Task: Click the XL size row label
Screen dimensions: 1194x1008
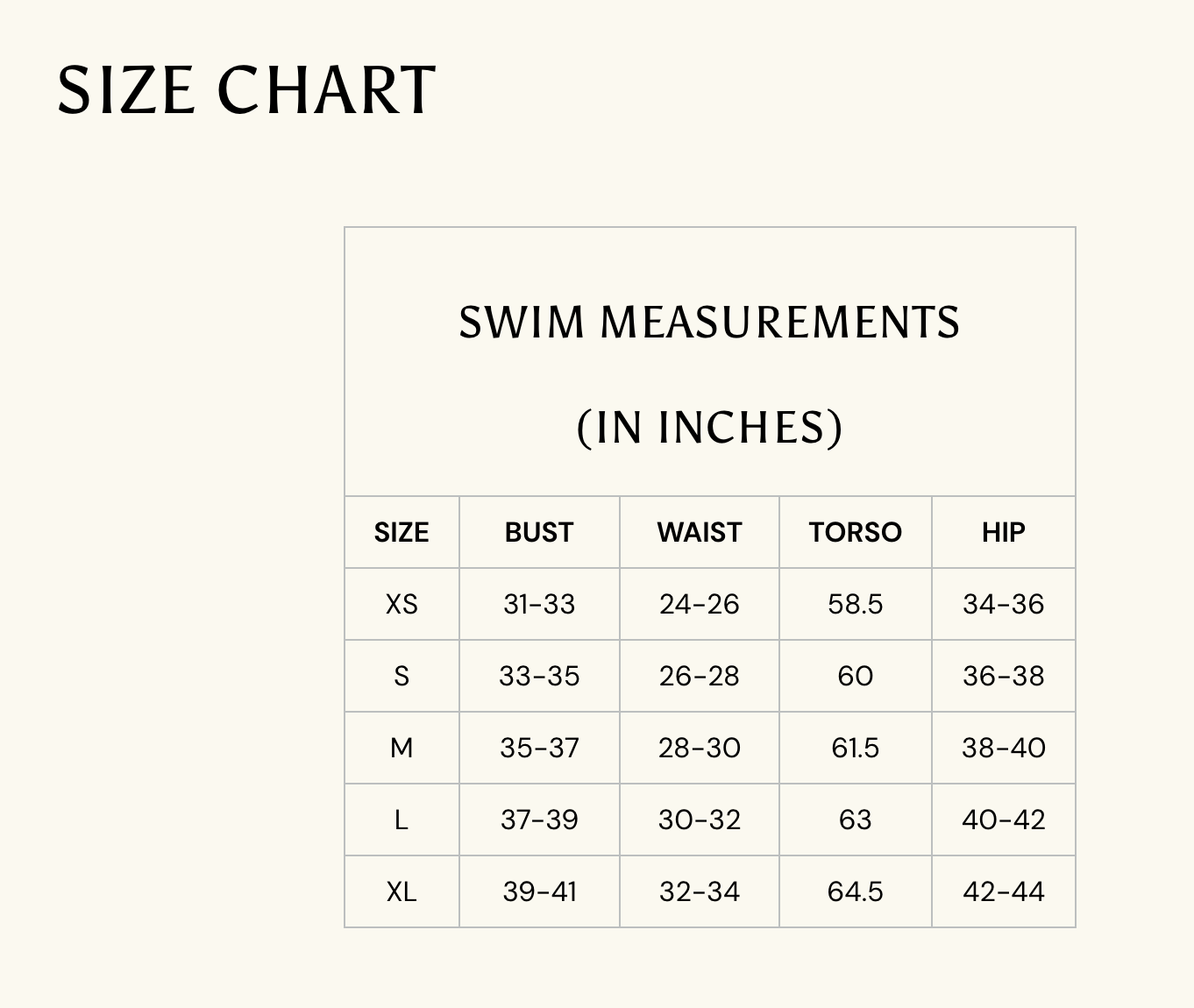Action: coord(402,891)
